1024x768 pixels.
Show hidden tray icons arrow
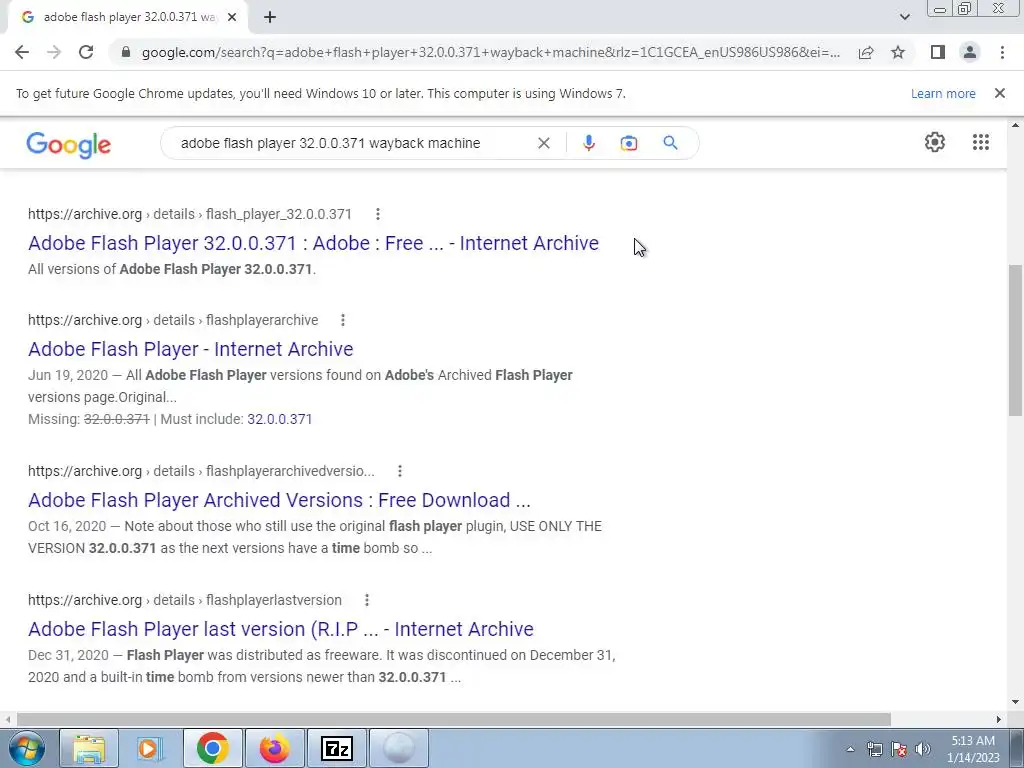pyautogui.click(x=850, y=749)
